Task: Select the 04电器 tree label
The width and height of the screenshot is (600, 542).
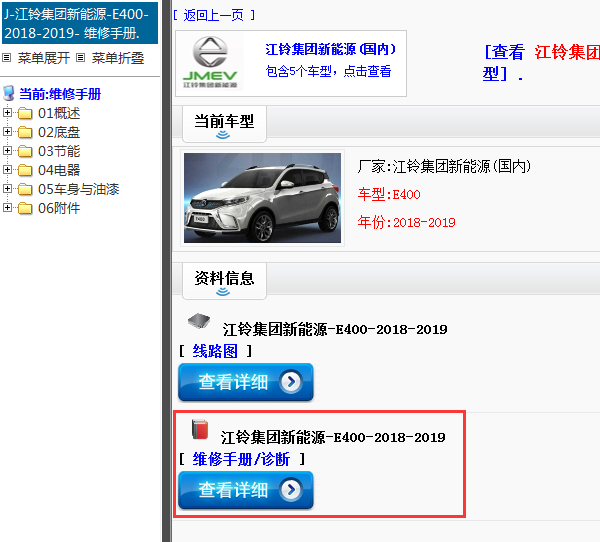Action: point(59,170)
